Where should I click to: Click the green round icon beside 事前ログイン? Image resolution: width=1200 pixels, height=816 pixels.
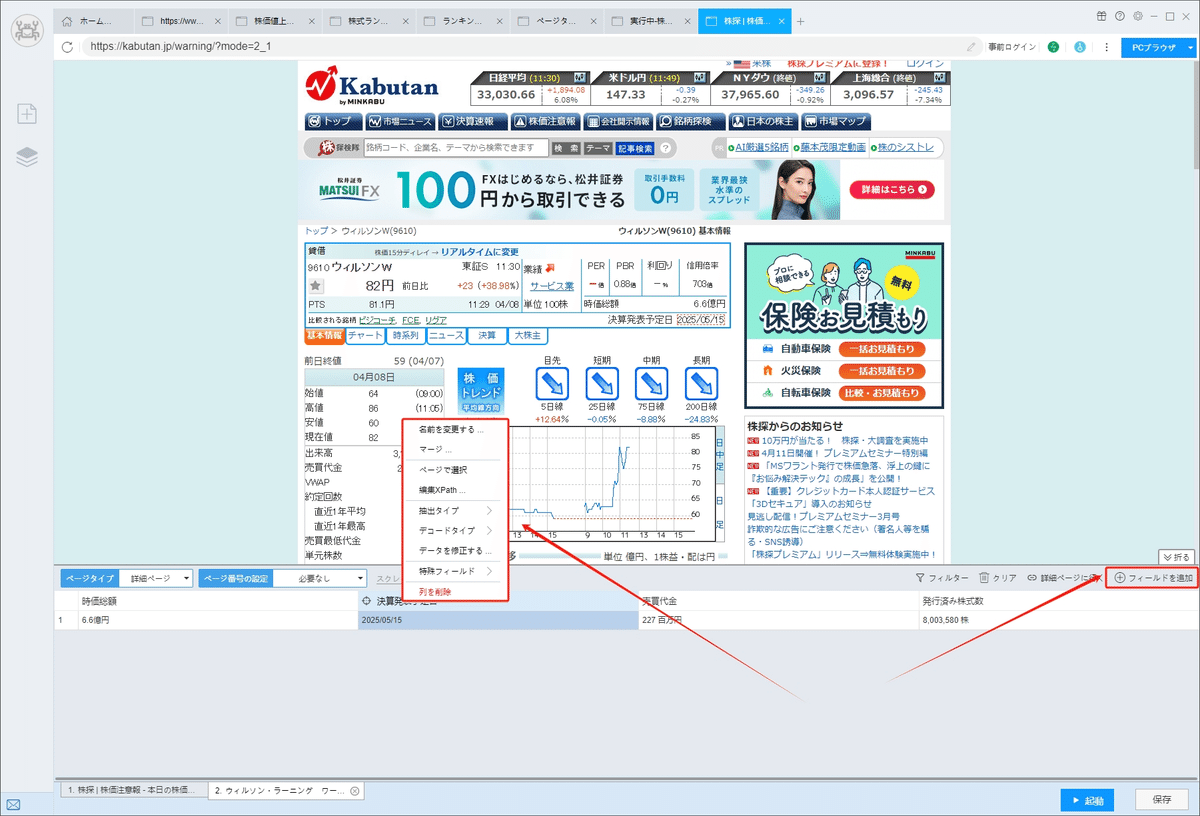[1053, 46]
